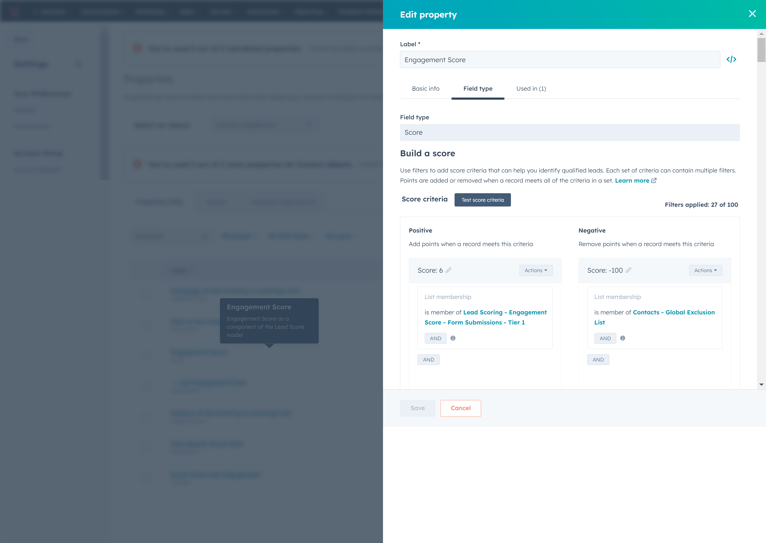Open Contacts Global Exclusion List link
Viewport: 766px width, 543px height.
[x=655, y=317]
